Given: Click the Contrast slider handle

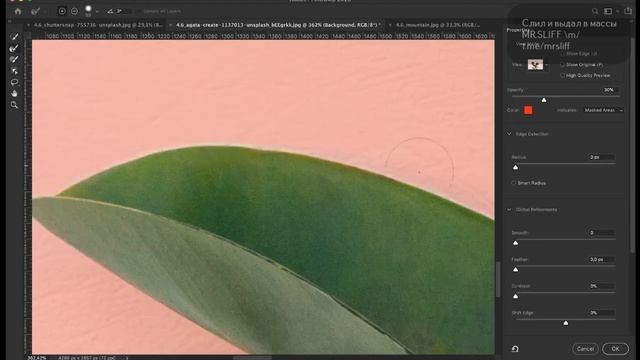Looking at the screenshot, I should click(516, 296).
